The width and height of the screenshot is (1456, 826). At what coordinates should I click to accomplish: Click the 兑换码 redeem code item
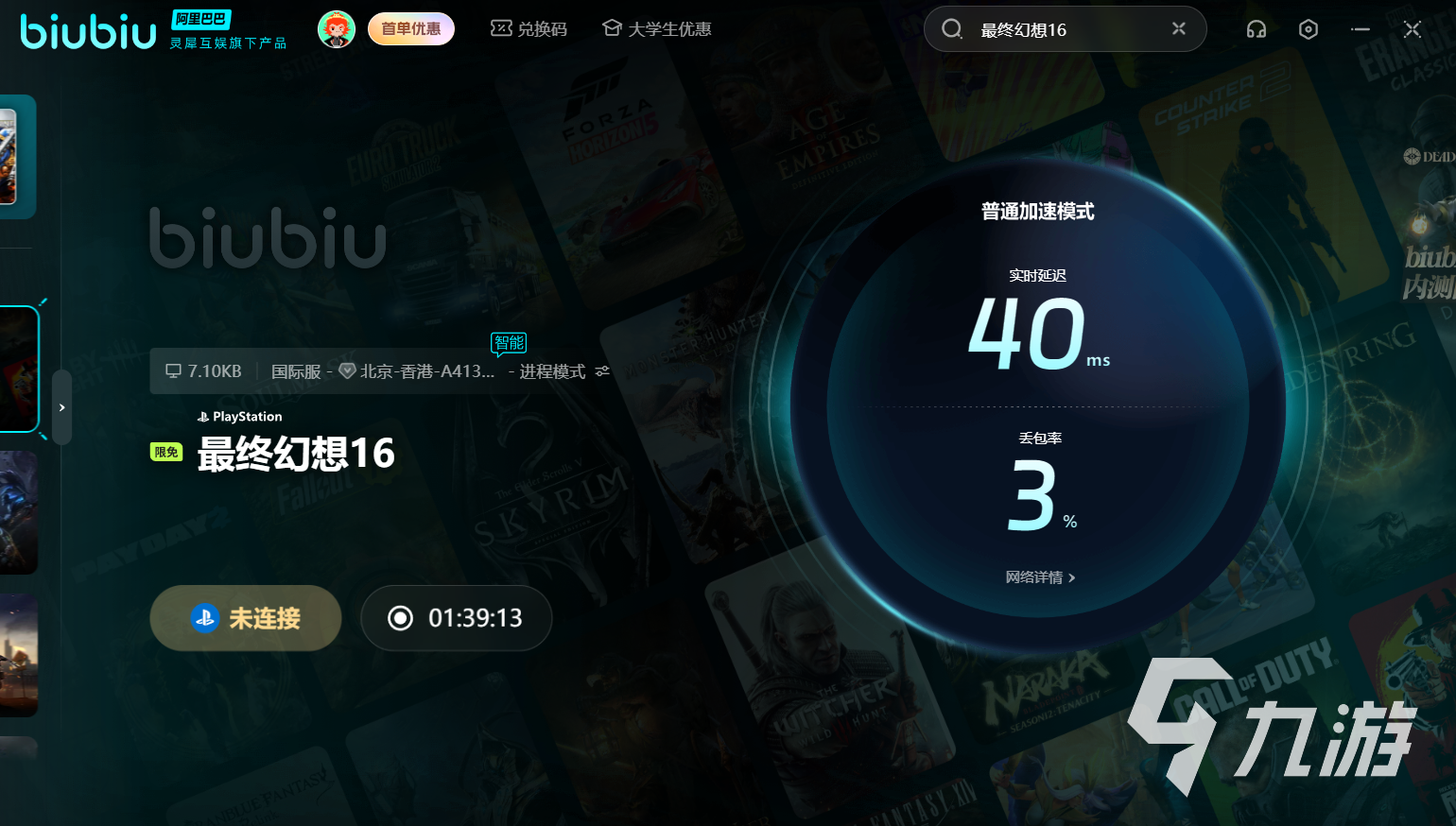click(x=529, y=29)
